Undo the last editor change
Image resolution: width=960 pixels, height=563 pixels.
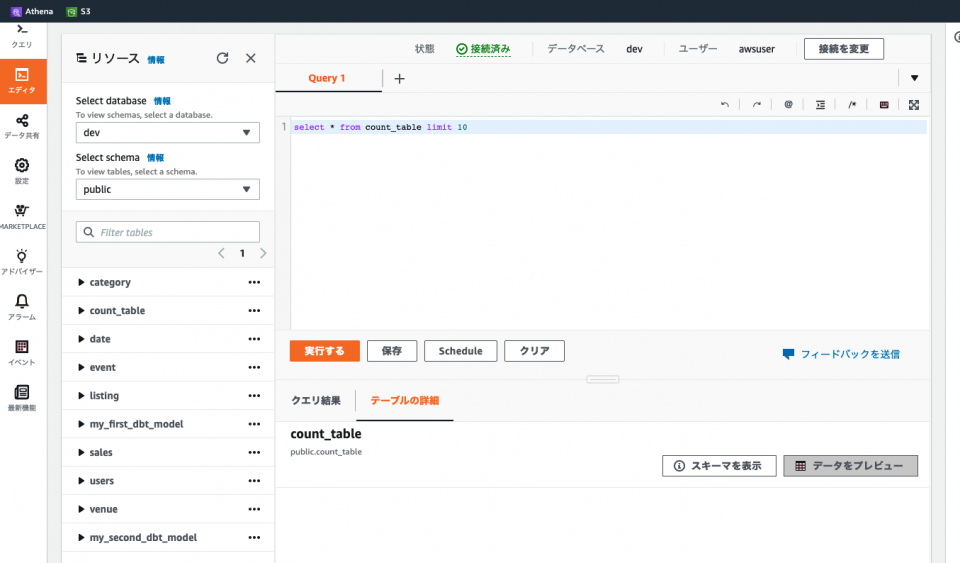(x=725, y=105)
